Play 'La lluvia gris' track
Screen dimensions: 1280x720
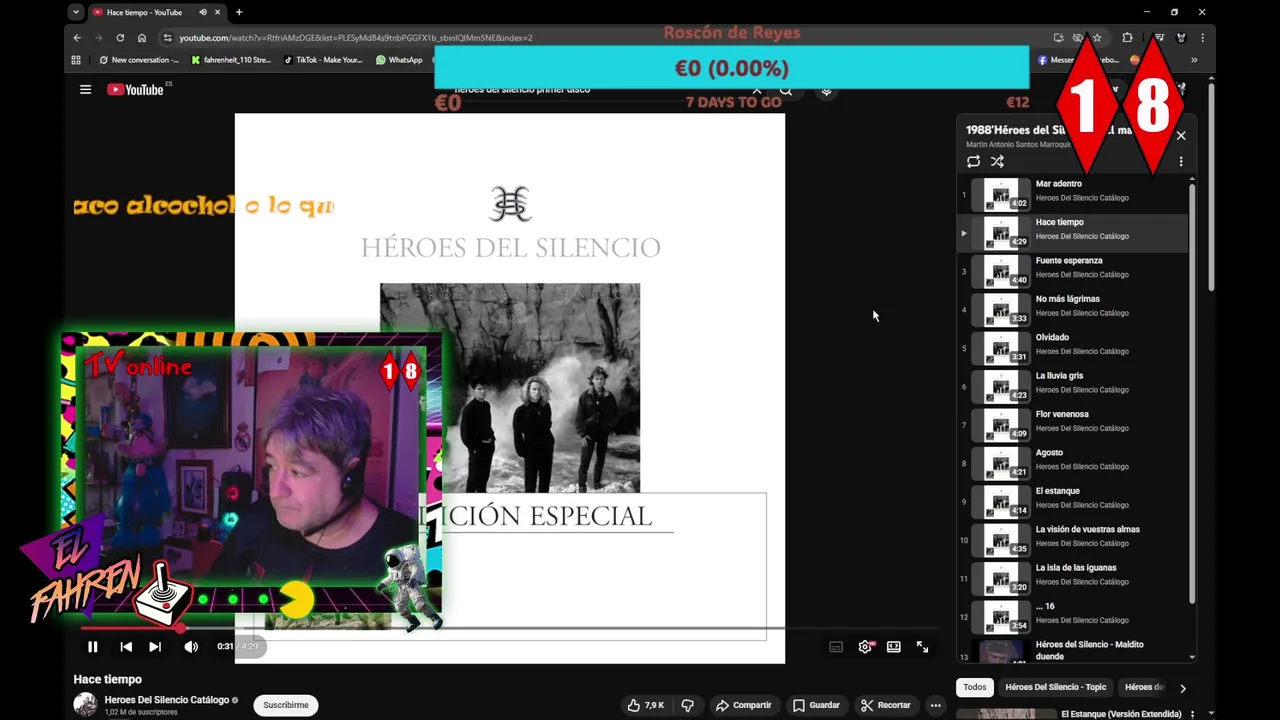pyautogui.click(x=1073, y=386)
